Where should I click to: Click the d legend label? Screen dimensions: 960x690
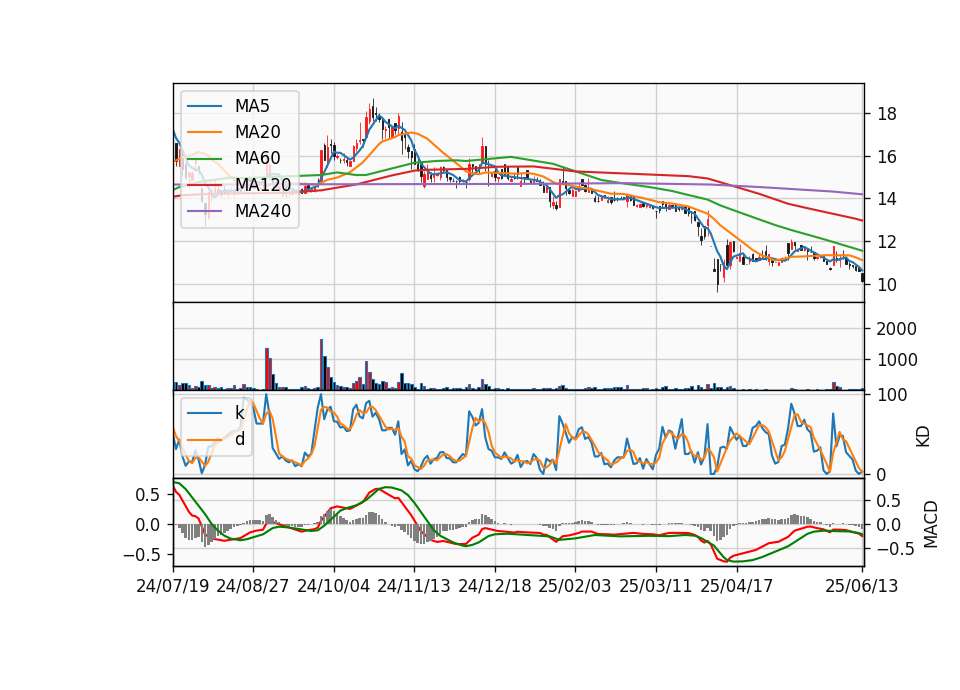[240, 439]
